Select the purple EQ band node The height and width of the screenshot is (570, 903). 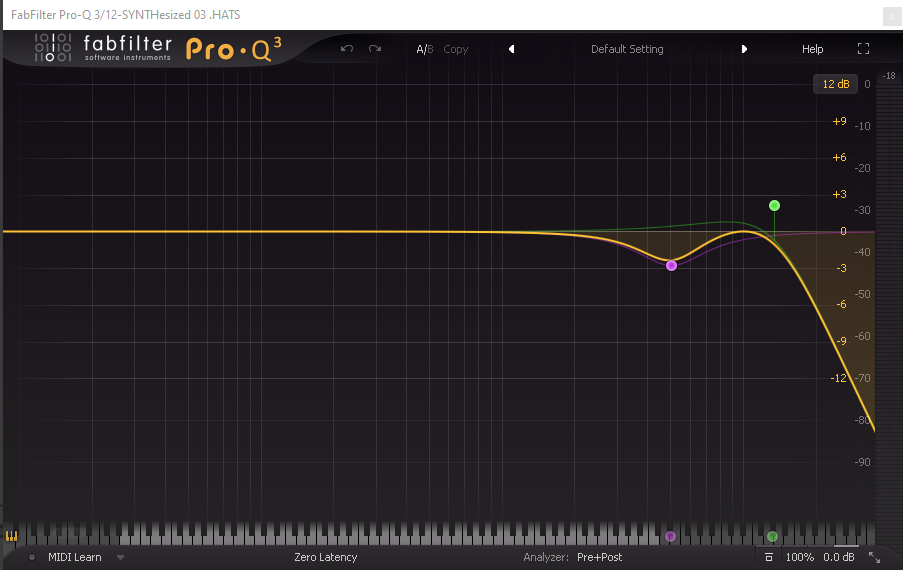coord(671,265)
